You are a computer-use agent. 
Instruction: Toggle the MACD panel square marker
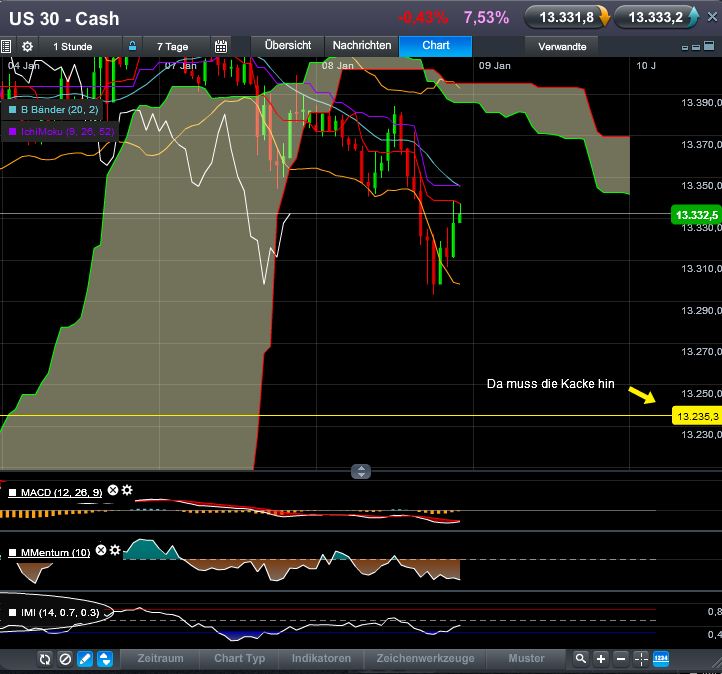click(x=13, y=492)
